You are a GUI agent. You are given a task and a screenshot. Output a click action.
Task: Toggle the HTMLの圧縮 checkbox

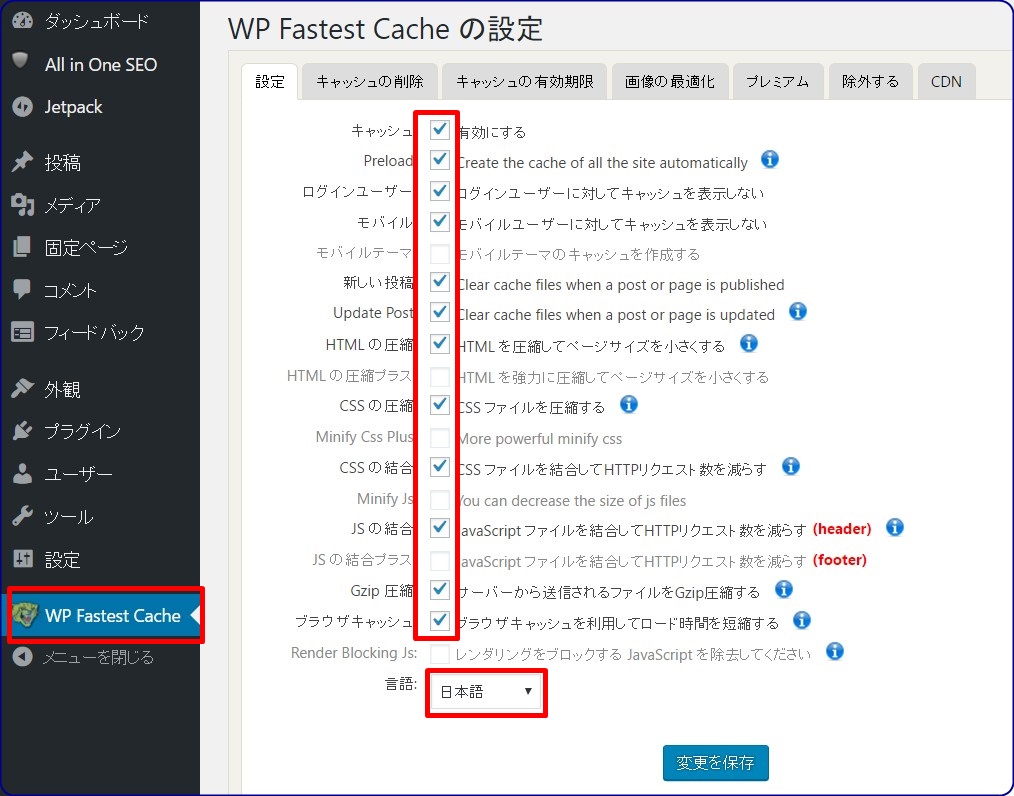440,343
